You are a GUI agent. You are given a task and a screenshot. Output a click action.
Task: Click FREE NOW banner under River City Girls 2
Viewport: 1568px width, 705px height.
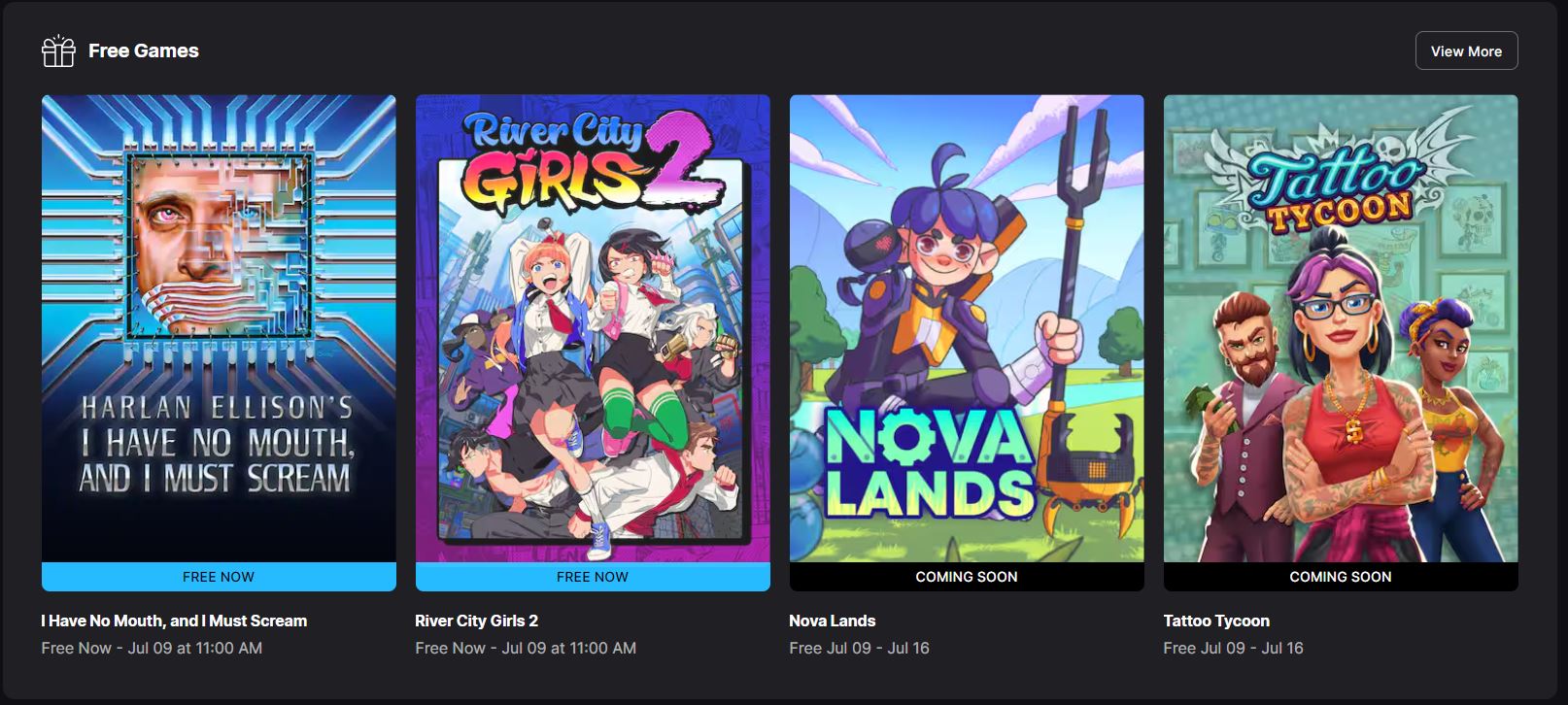point(593,577)
